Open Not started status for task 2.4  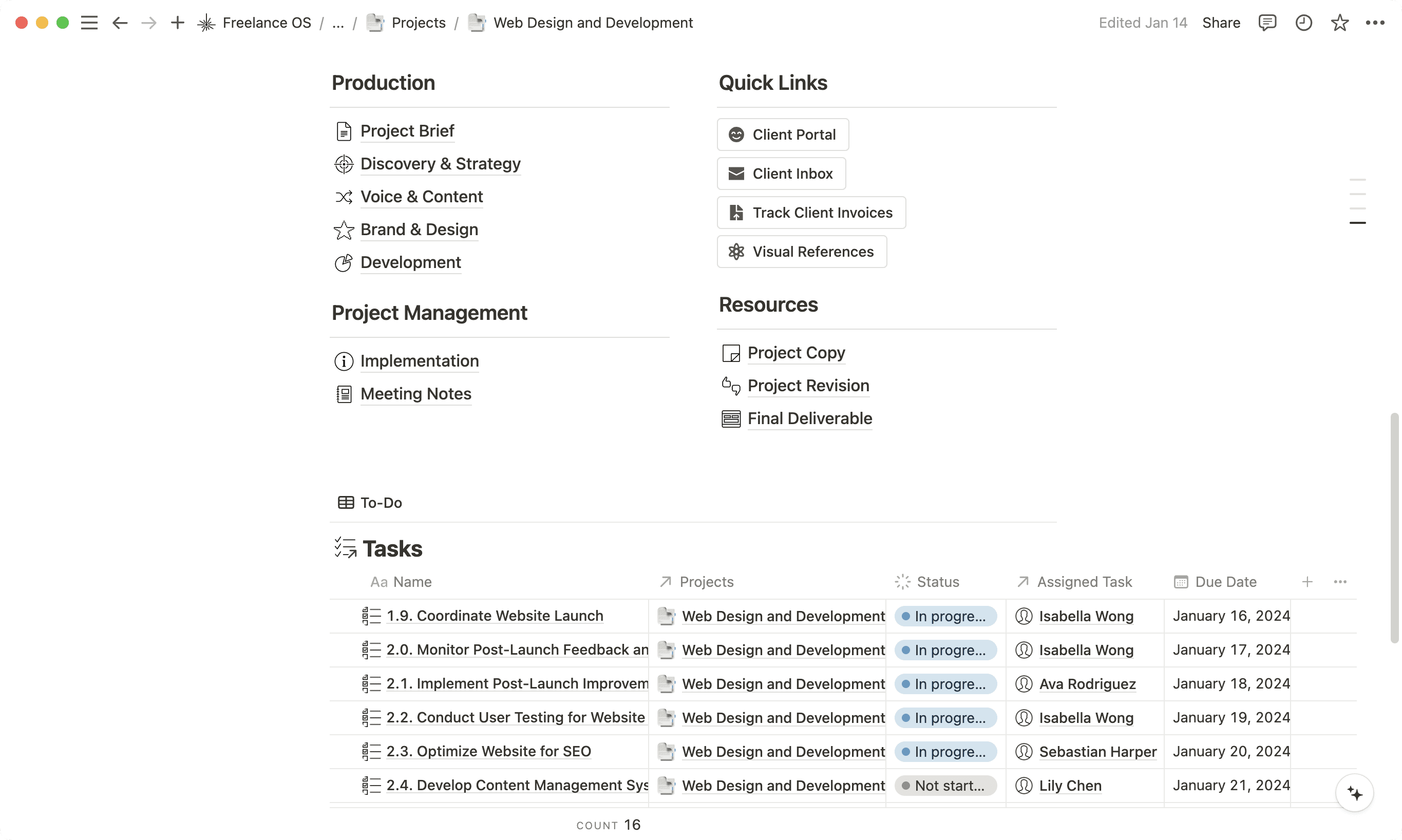(x=945, y=786)
